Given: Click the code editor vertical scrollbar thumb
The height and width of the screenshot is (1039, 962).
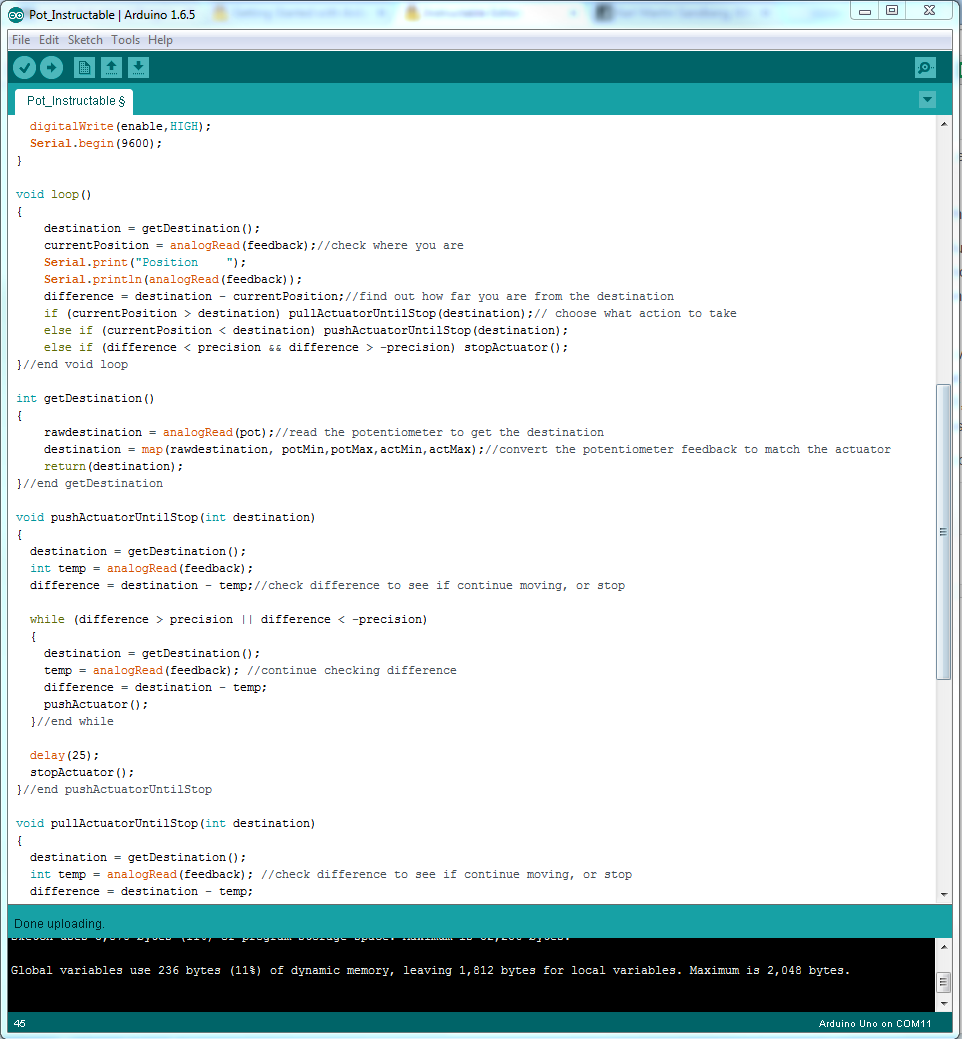Looking at the screenshot, I should (943, 531).
